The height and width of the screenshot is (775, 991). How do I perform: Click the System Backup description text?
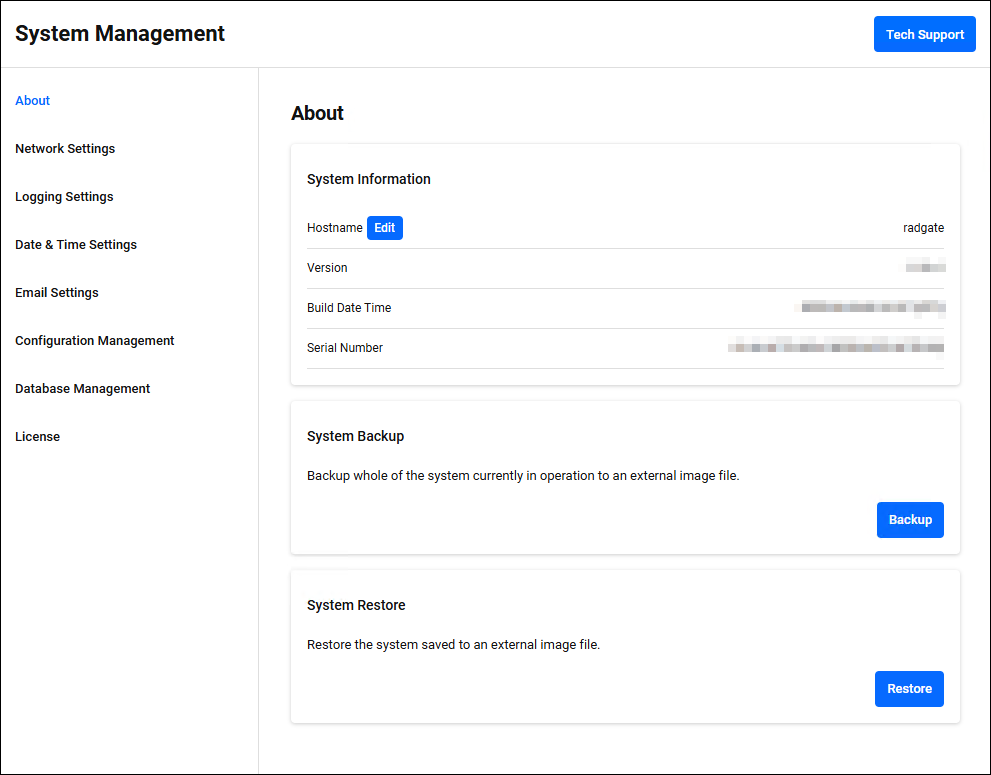pyautogui.click(x=523, y=476)
